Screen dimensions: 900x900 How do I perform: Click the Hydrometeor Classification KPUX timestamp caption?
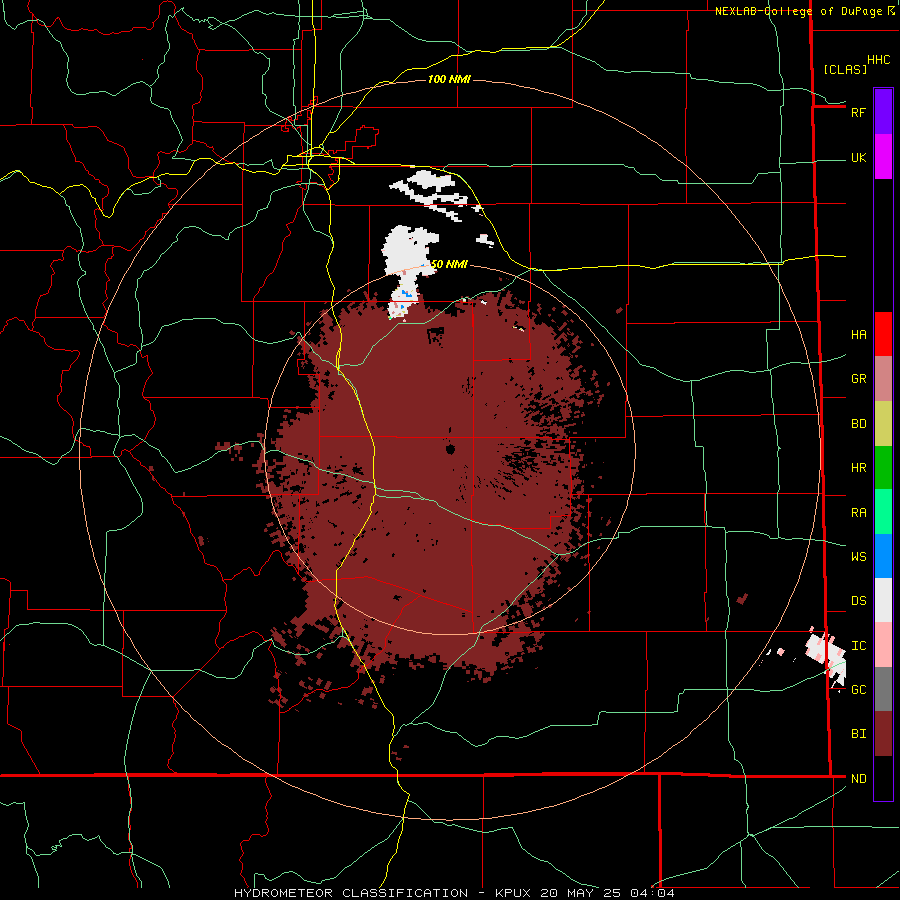tap(454, 893)
